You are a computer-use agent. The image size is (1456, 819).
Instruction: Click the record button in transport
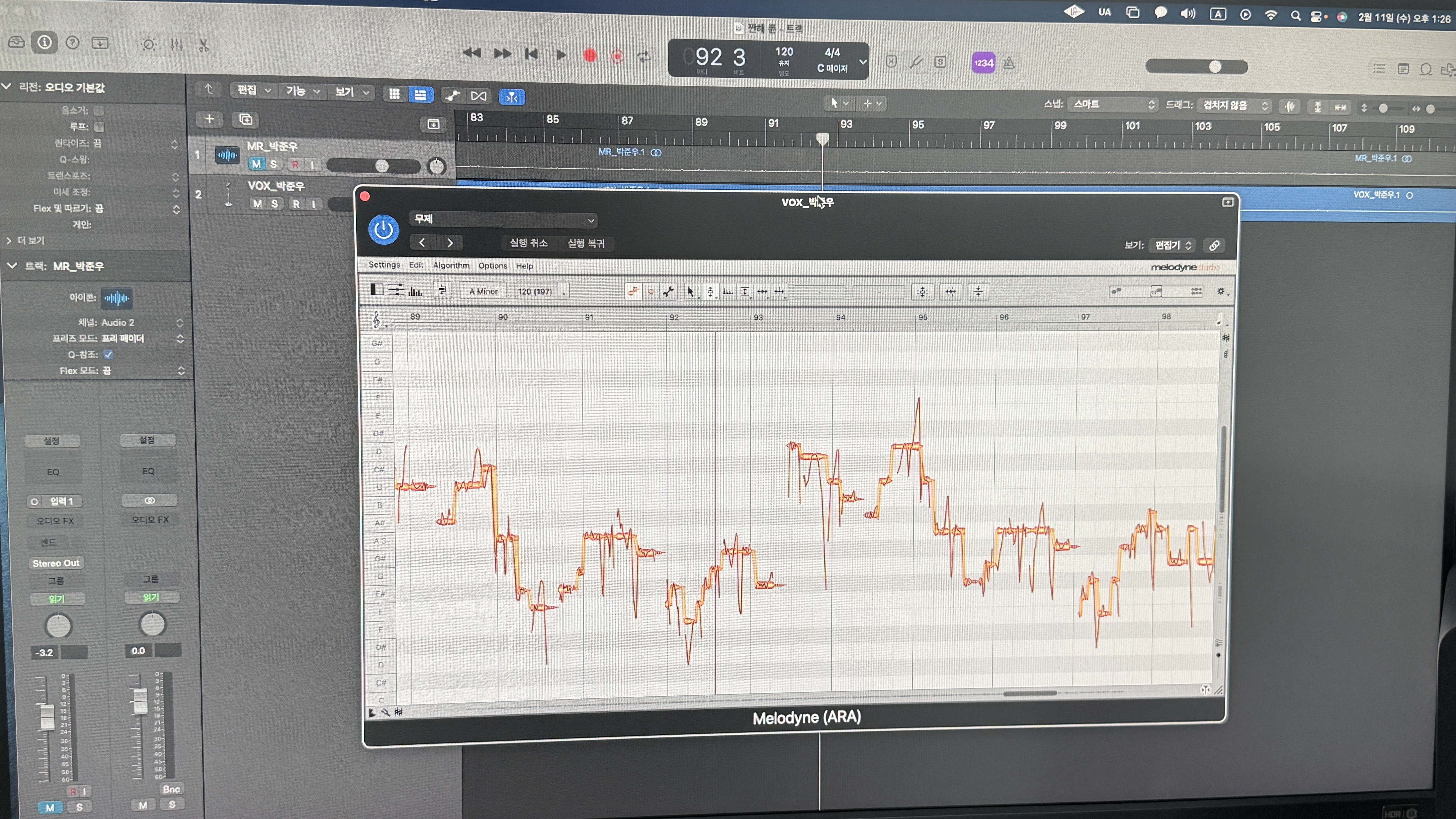tap(590, 55)
